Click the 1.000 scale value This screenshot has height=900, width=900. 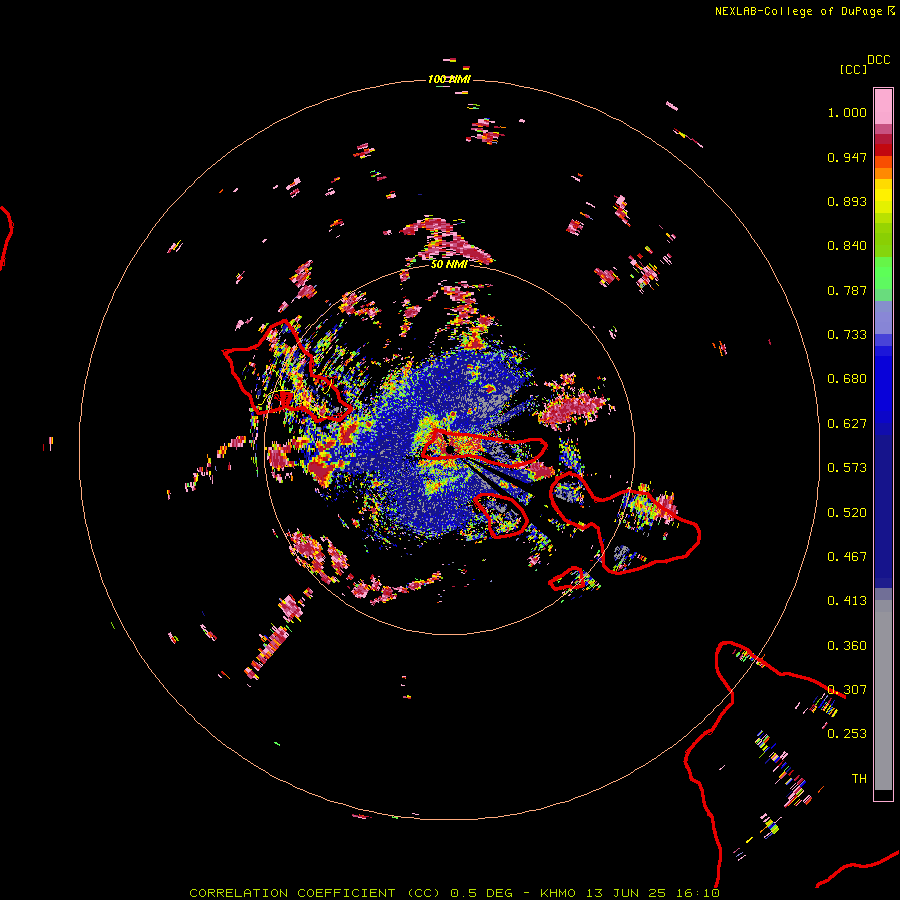click(847, 112)
